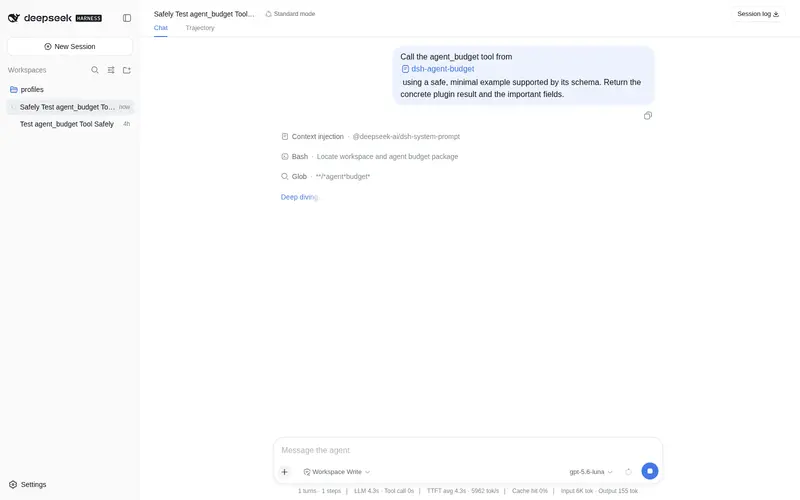Click the Deep diving status text
800x500 pixels.
299,197
